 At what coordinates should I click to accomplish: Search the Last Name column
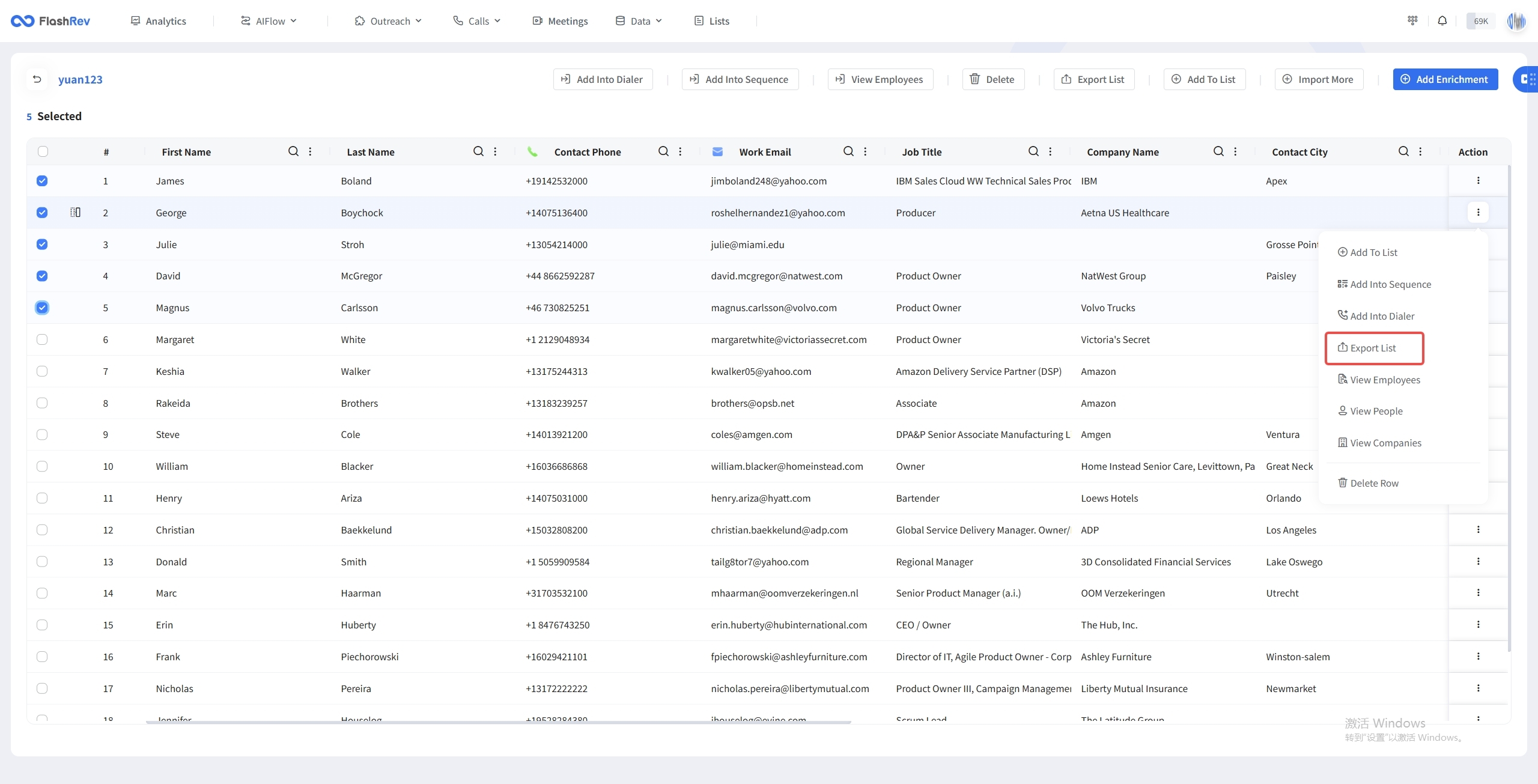click(x=478, y=151)
